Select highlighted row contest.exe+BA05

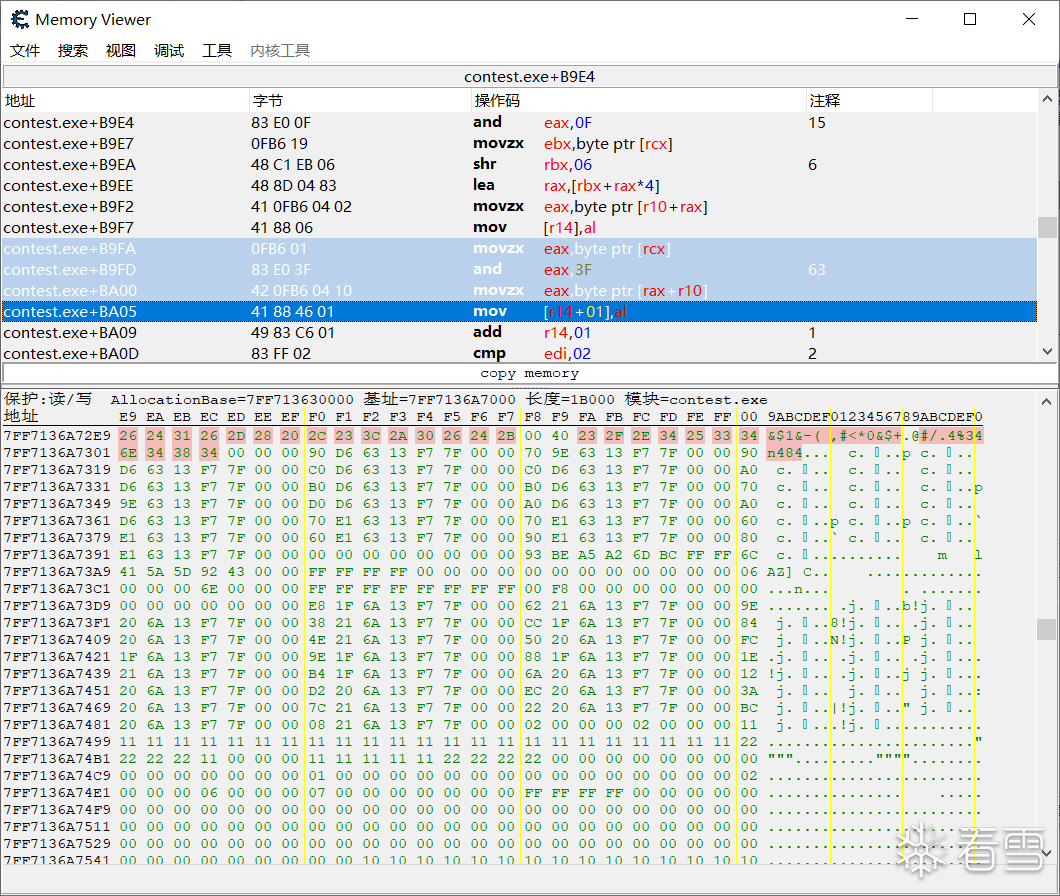coord(519,311)
